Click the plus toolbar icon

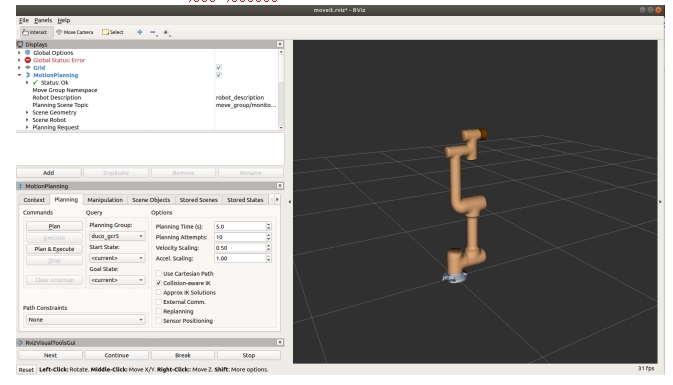tap(139, 32)
